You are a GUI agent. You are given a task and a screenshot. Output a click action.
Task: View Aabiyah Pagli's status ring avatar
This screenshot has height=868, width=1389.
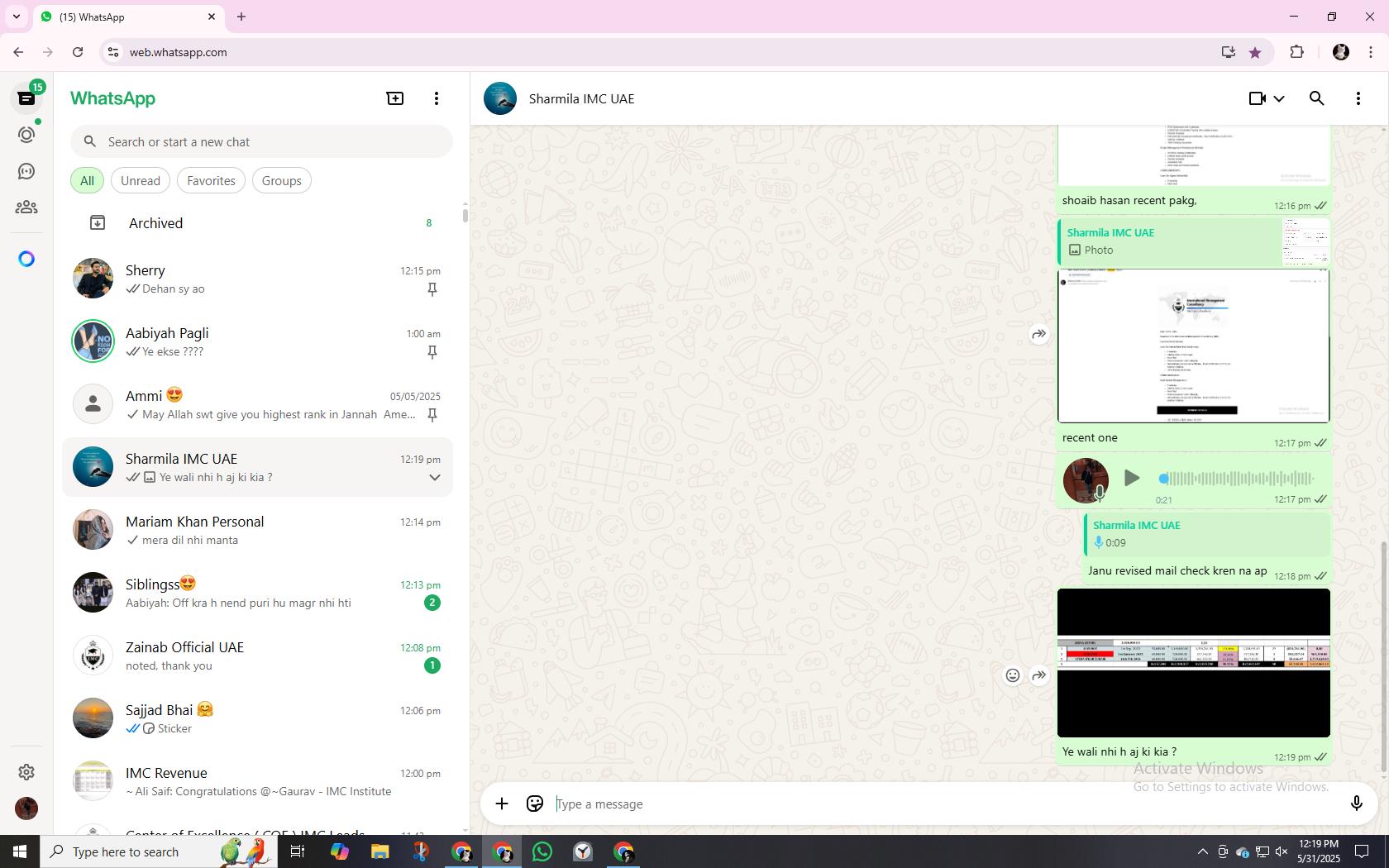(93, 341)
